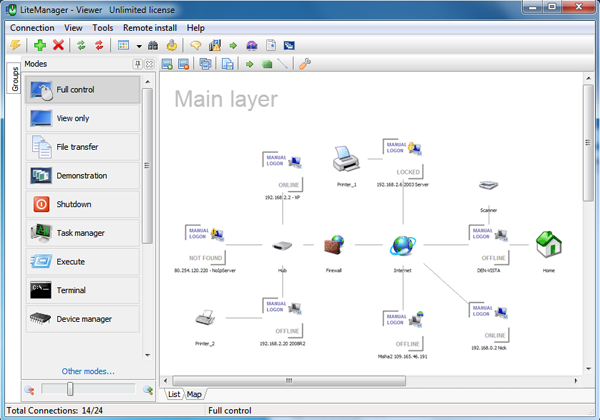The image size is (600, 420).
Task: Click the red refresh arrows icon
Action: point(99,46)
